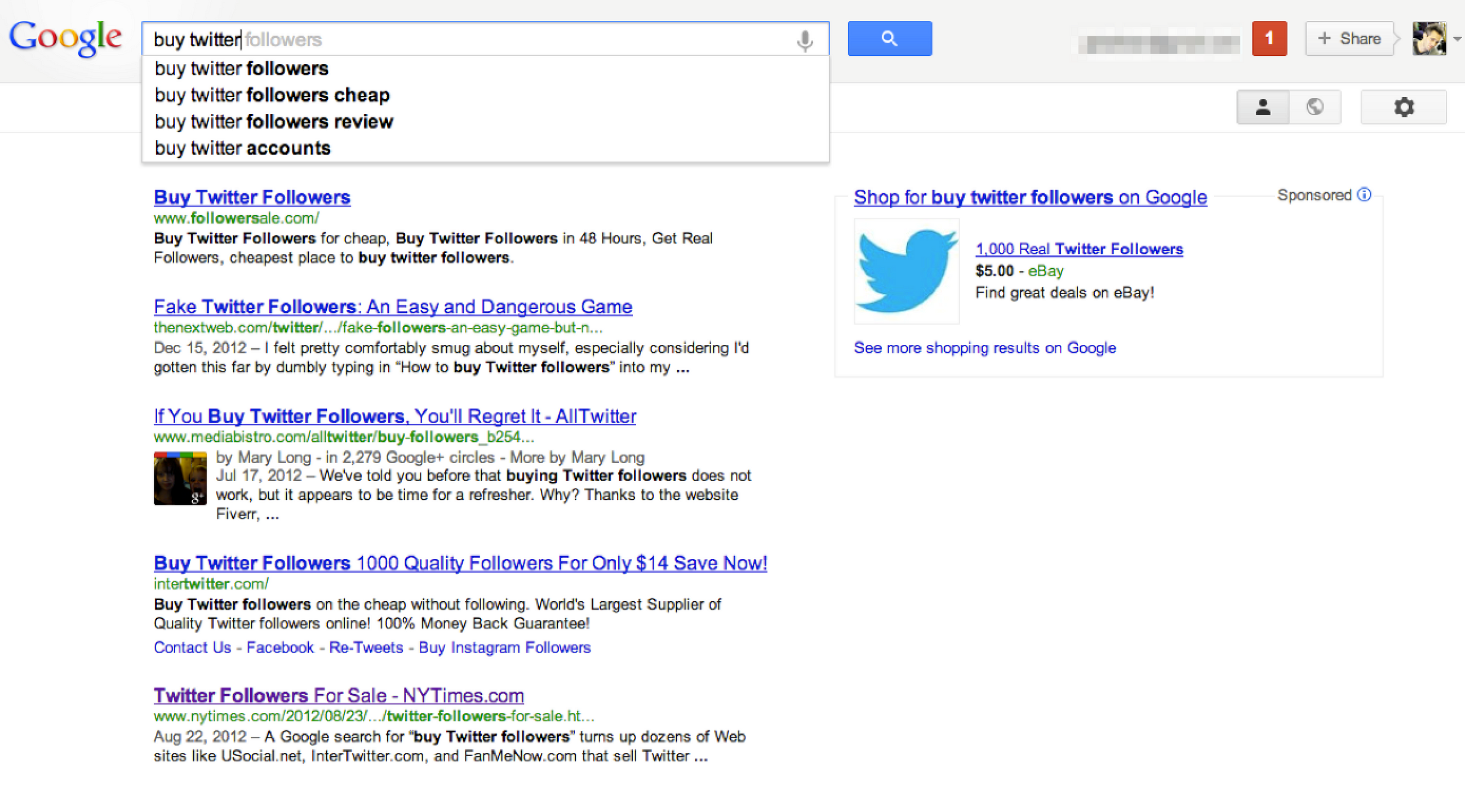Open the red notifications badge showing 1
The image size is (1465, 812).
[x=1269, y=38]
